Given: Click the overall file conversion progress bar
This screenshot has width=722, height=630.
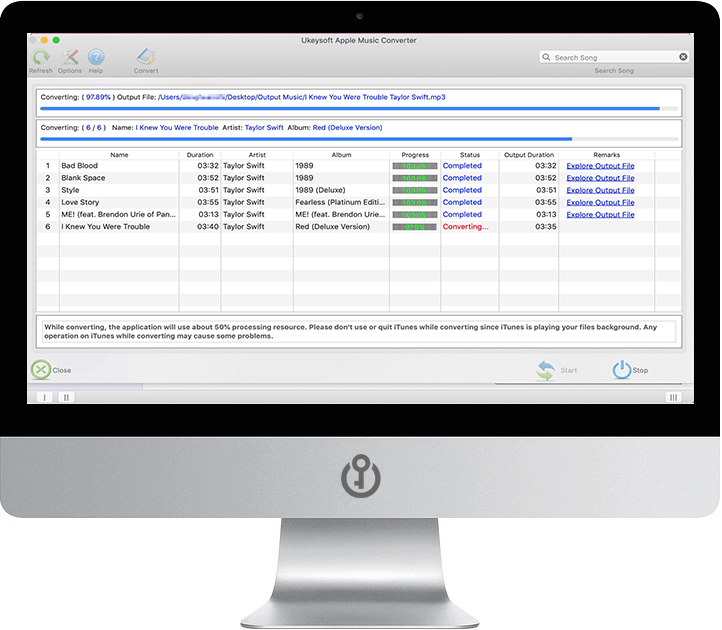Looking at the screenshot, I should point(359,109).
